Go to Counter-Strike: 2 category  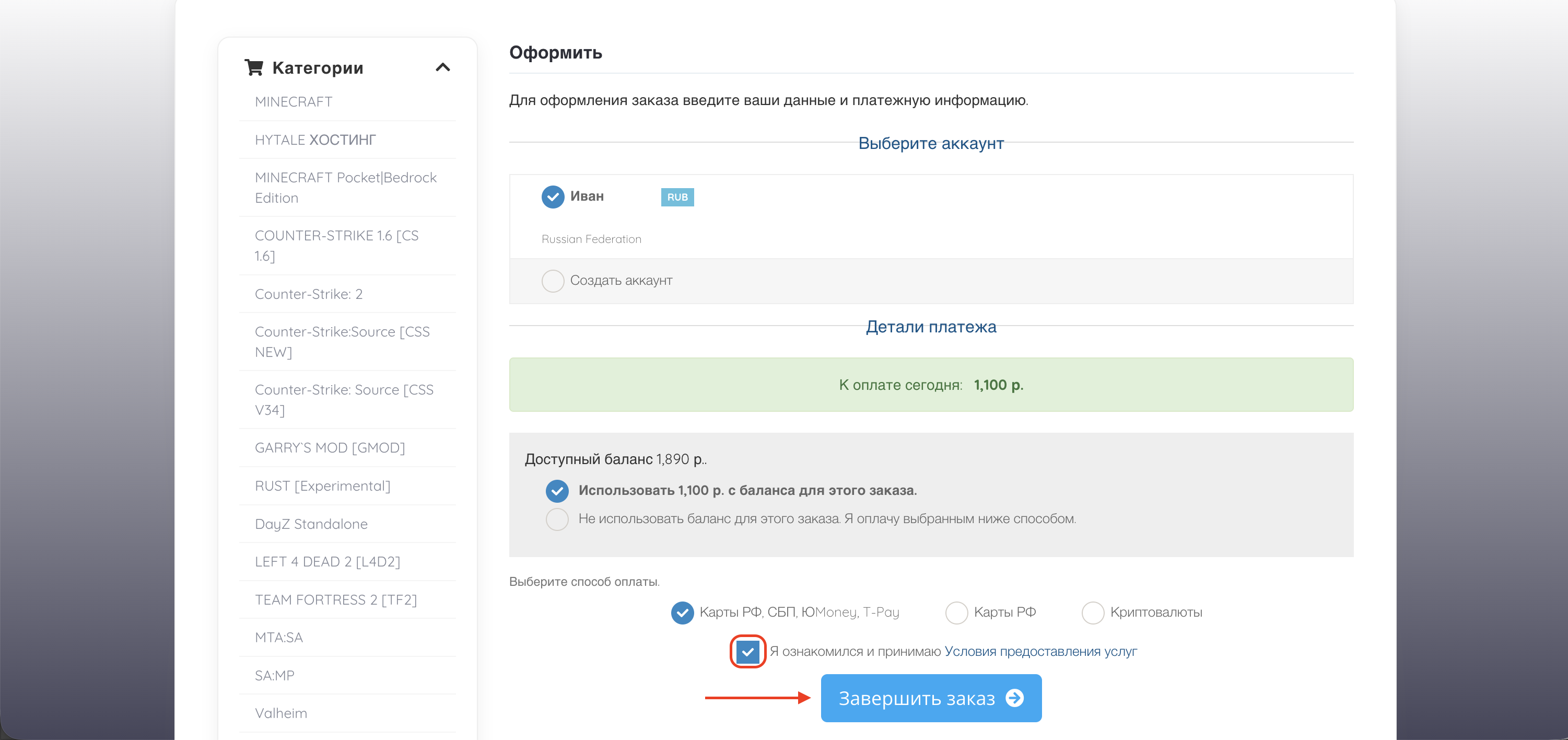click(x=309, y=294)
